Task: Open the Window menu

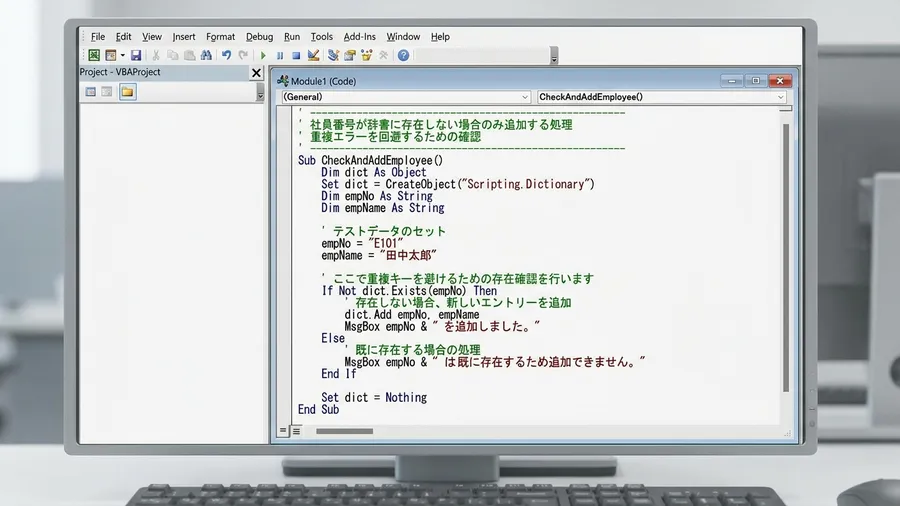Action: pos(403,37)
